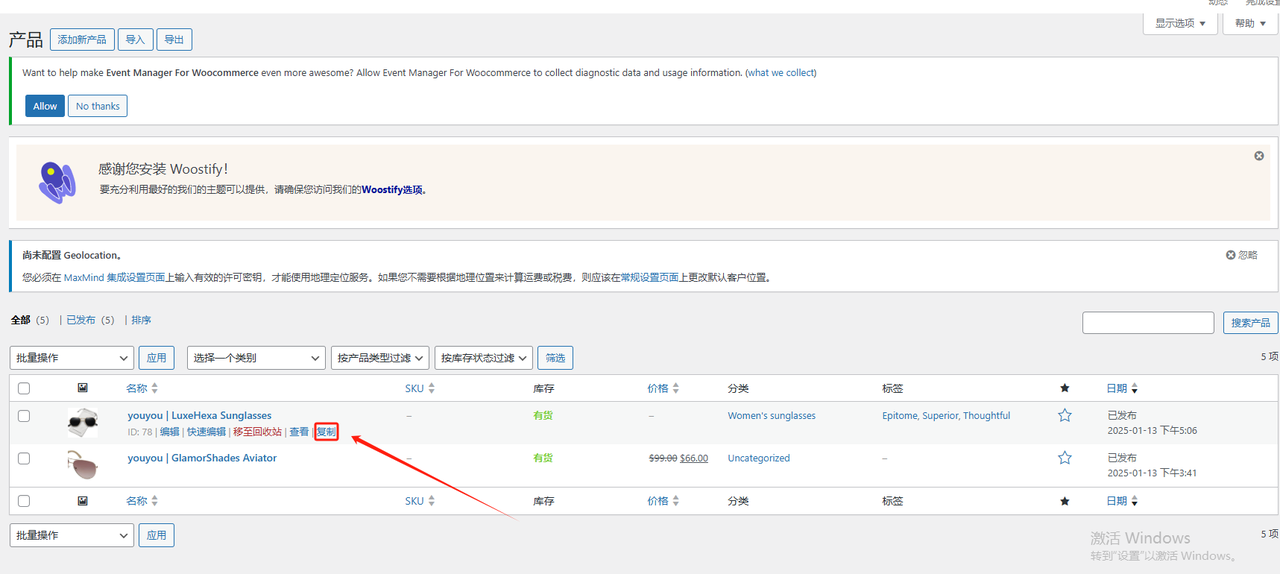Click the Allow button
Screen dimensions: 1280x574
pyautogui.click(x=45, y=106)
